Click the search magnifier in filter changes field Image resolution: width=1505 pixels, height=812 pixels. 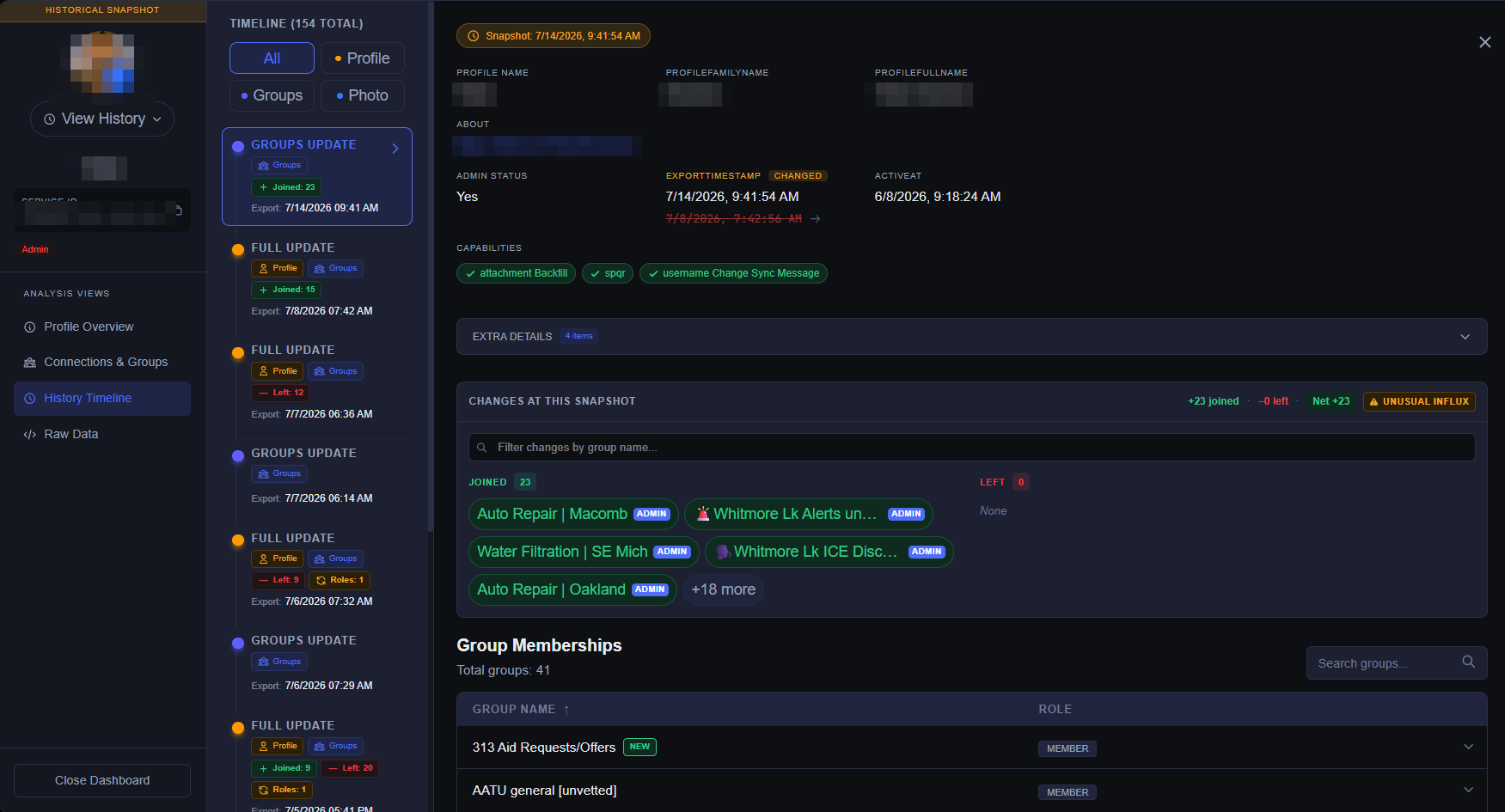(x=482, y=448)
